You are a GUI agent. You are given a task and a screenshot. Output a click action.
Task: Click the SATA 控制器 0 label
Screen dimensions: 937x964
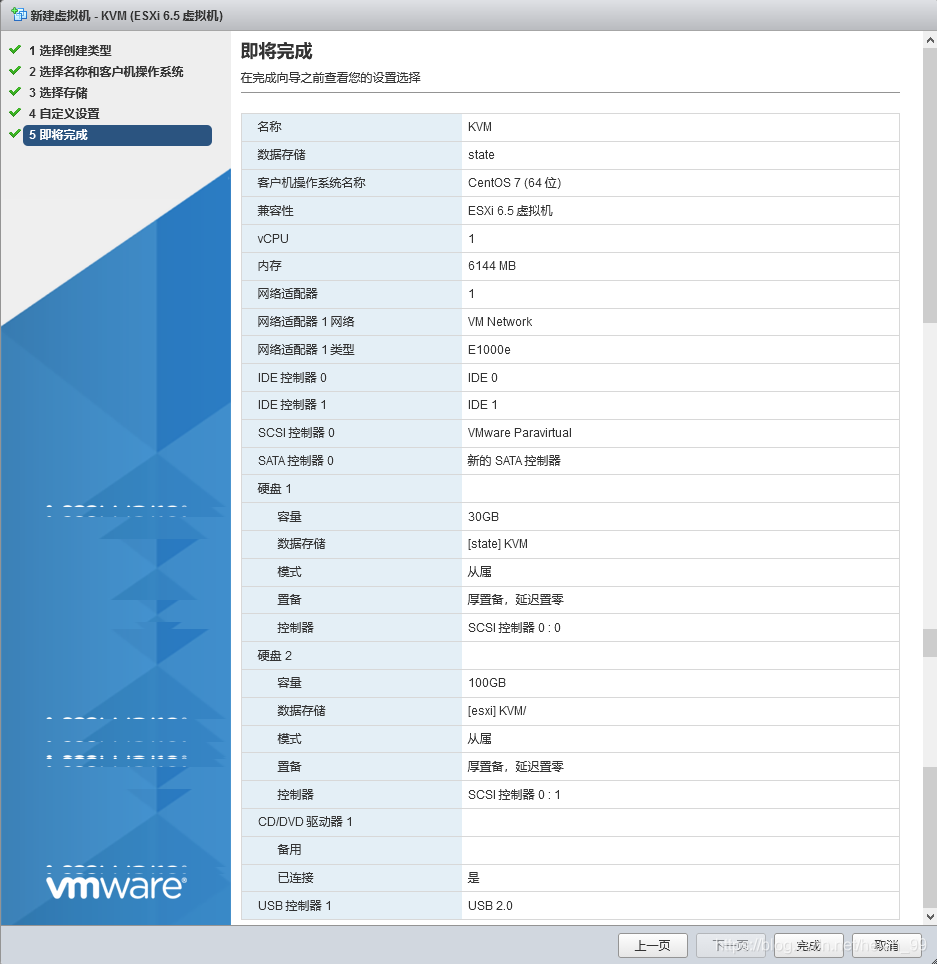point(295,460)
